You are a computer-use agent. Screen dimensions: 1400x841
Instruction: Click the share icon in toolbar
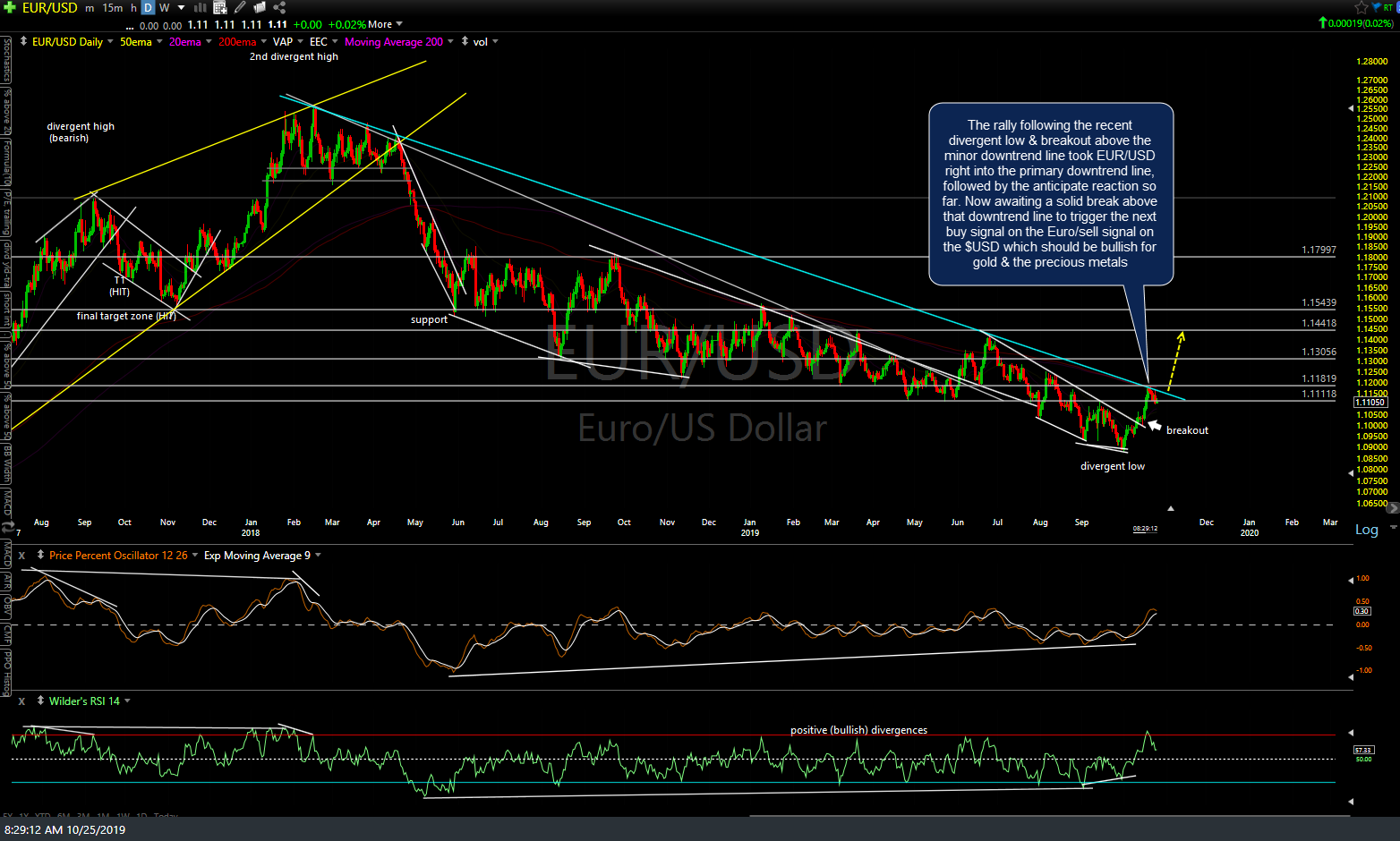(279, 7)
